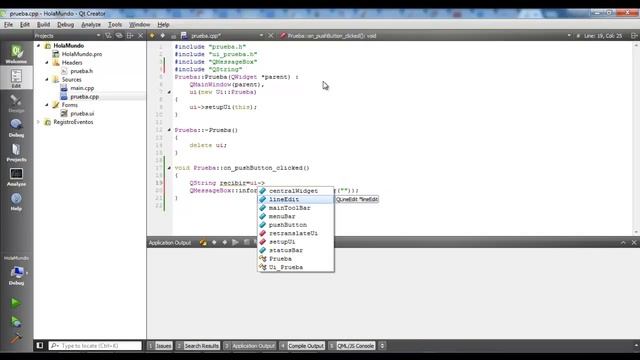Open the Application Output tab in the status bar

coord(249,346)
